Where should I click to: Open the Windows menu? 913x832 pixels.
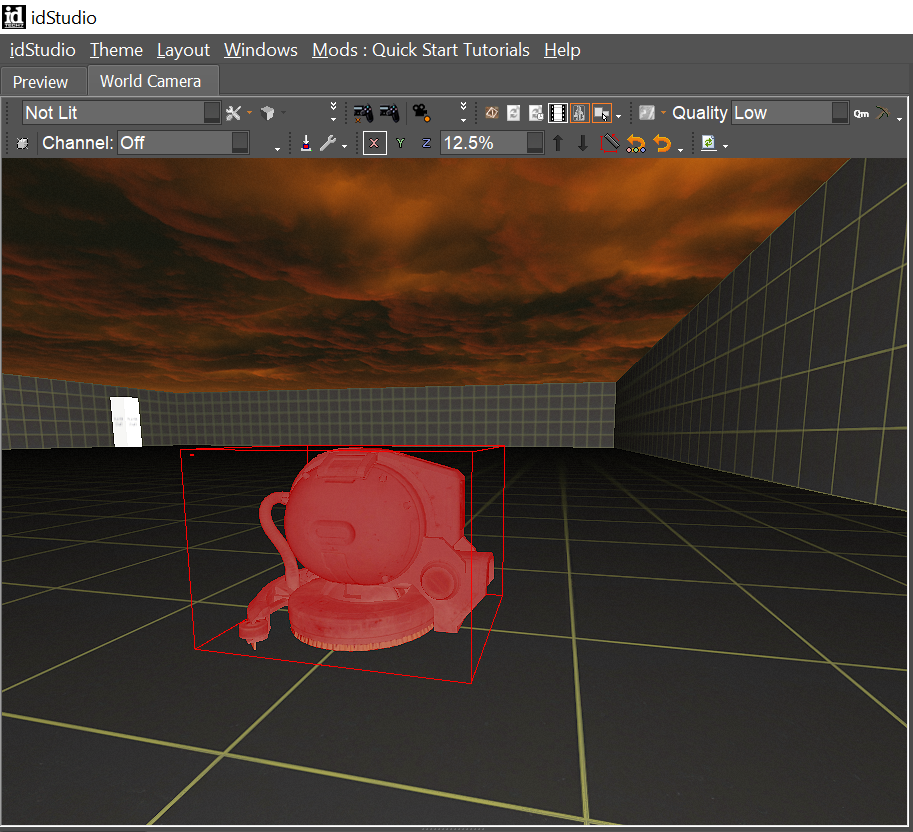tap(261, 50)
